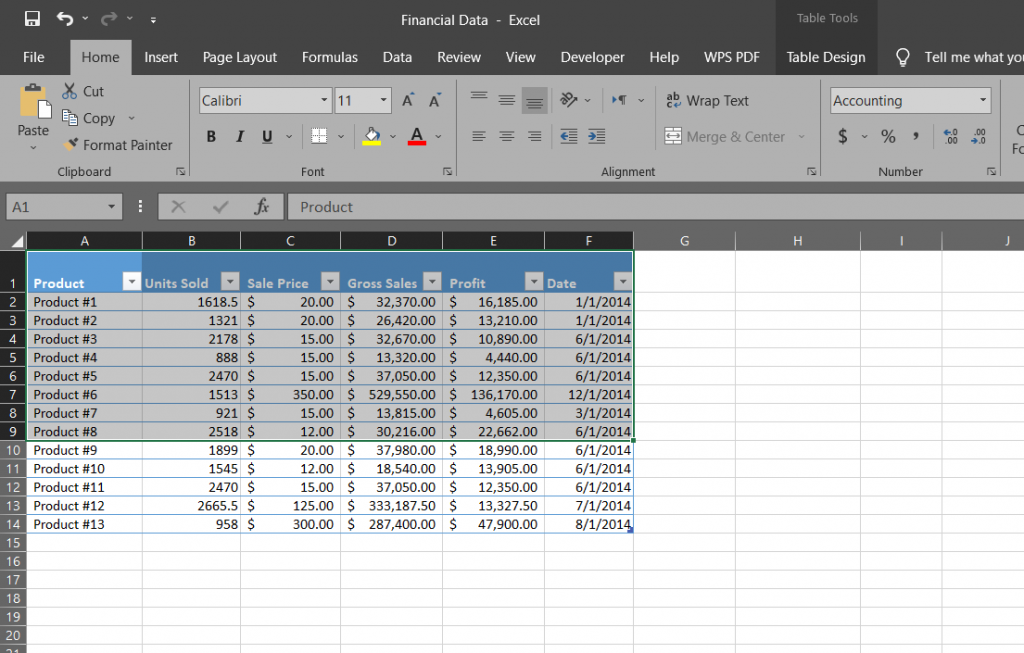
Task: Toggle Italic formatting
Action: (x=240, y=137)
